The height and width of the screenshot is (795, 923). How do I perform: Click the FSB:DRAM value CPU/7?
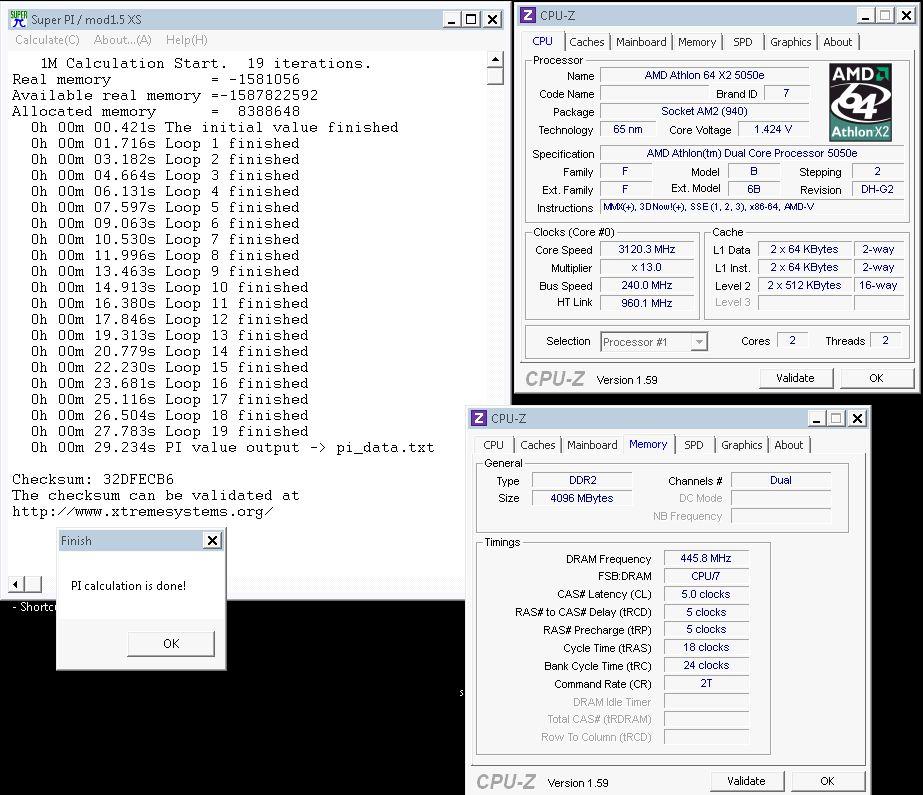(706, 576)
